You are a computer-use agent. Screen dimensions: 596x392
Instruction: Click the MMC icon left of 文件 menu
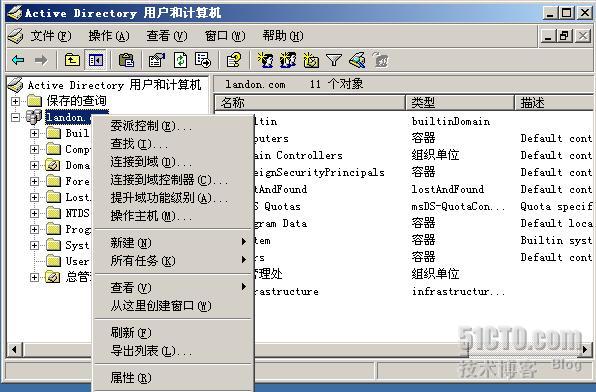click(x=16, y=36)
